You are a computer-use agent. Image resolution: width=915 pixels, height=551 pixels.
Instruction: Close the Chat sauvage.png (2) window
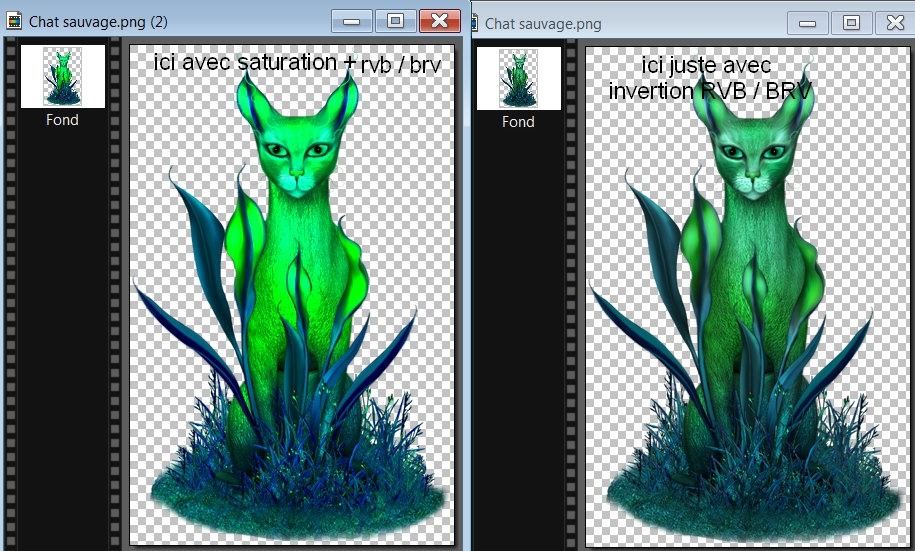tap(440, 21)
